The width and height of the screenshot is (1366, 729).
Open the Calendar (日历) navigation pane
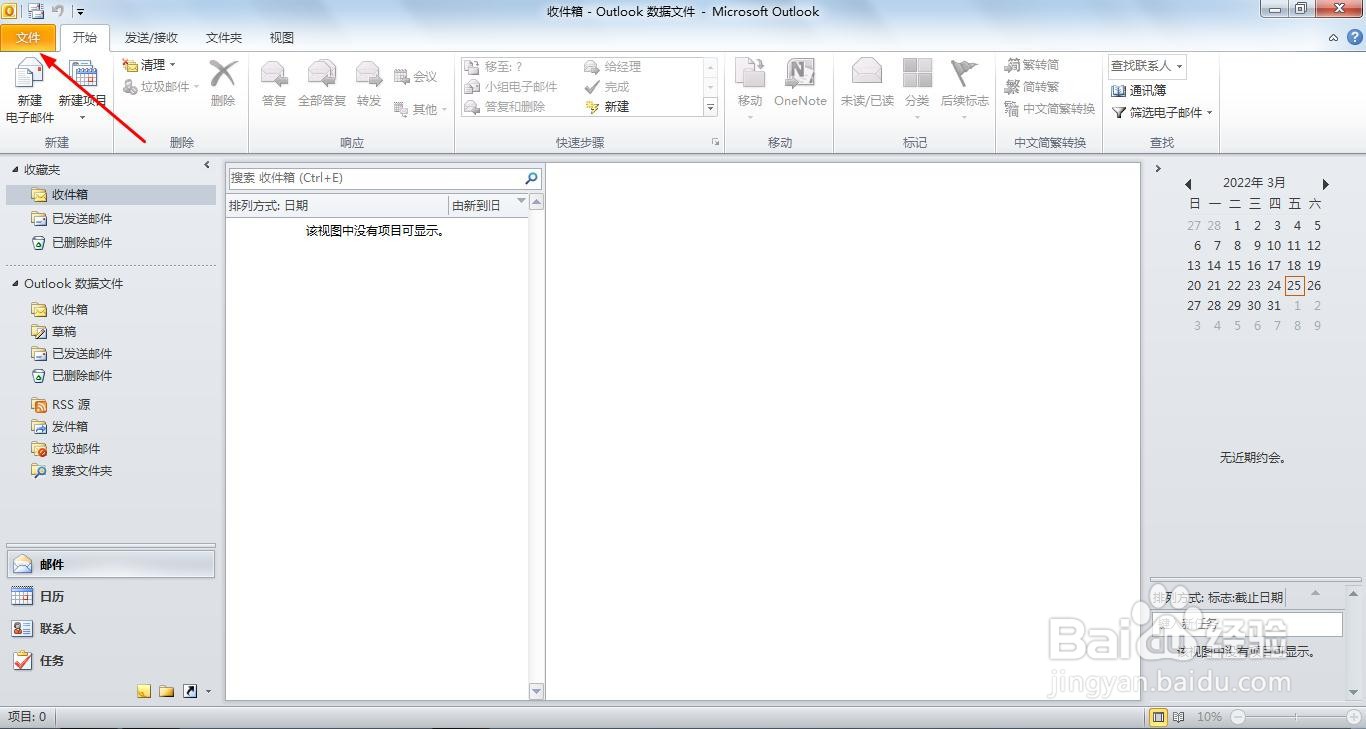coord(110,596)
